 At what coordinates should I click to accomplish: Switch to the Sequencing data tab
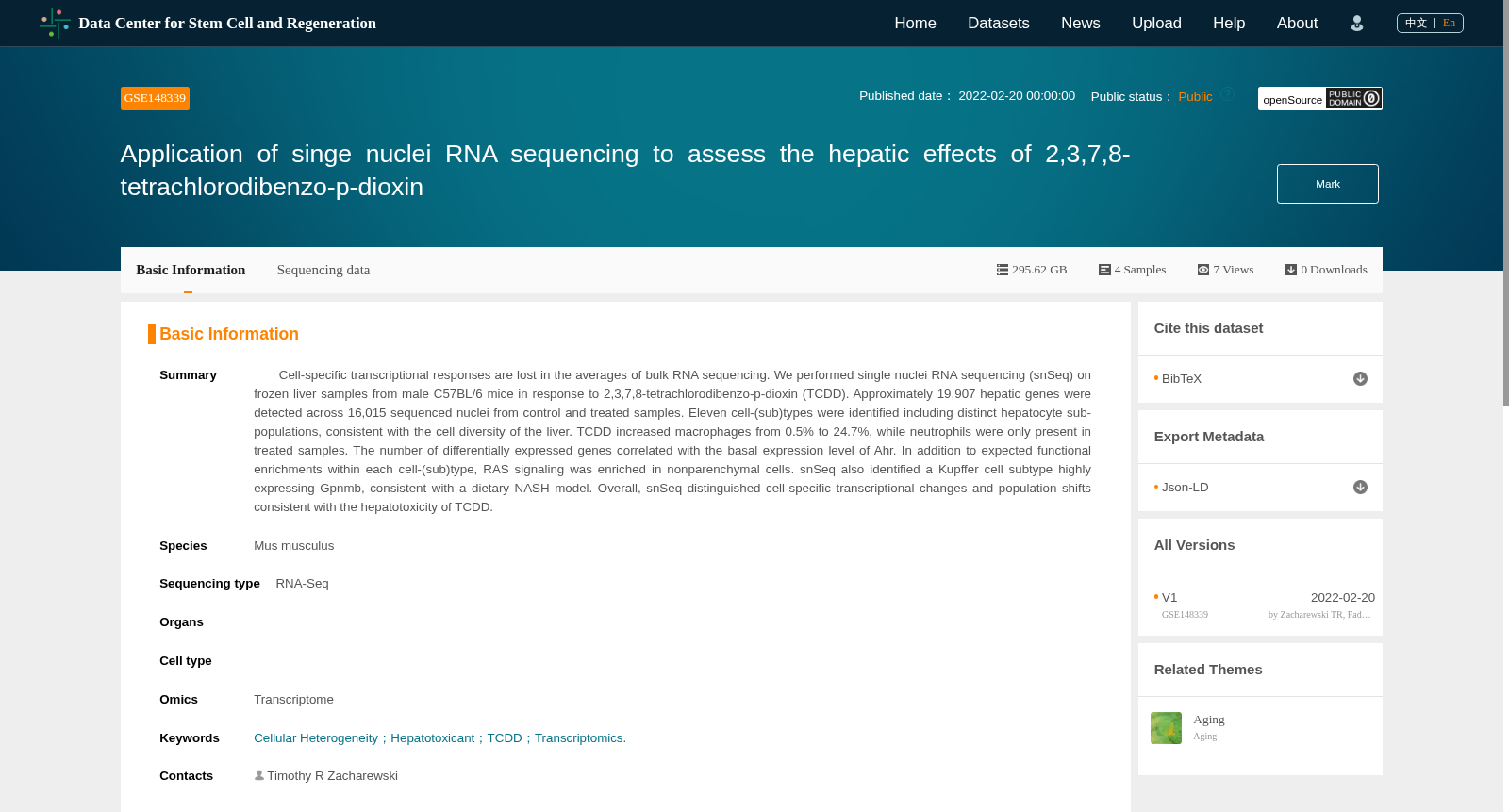[323, 270]
